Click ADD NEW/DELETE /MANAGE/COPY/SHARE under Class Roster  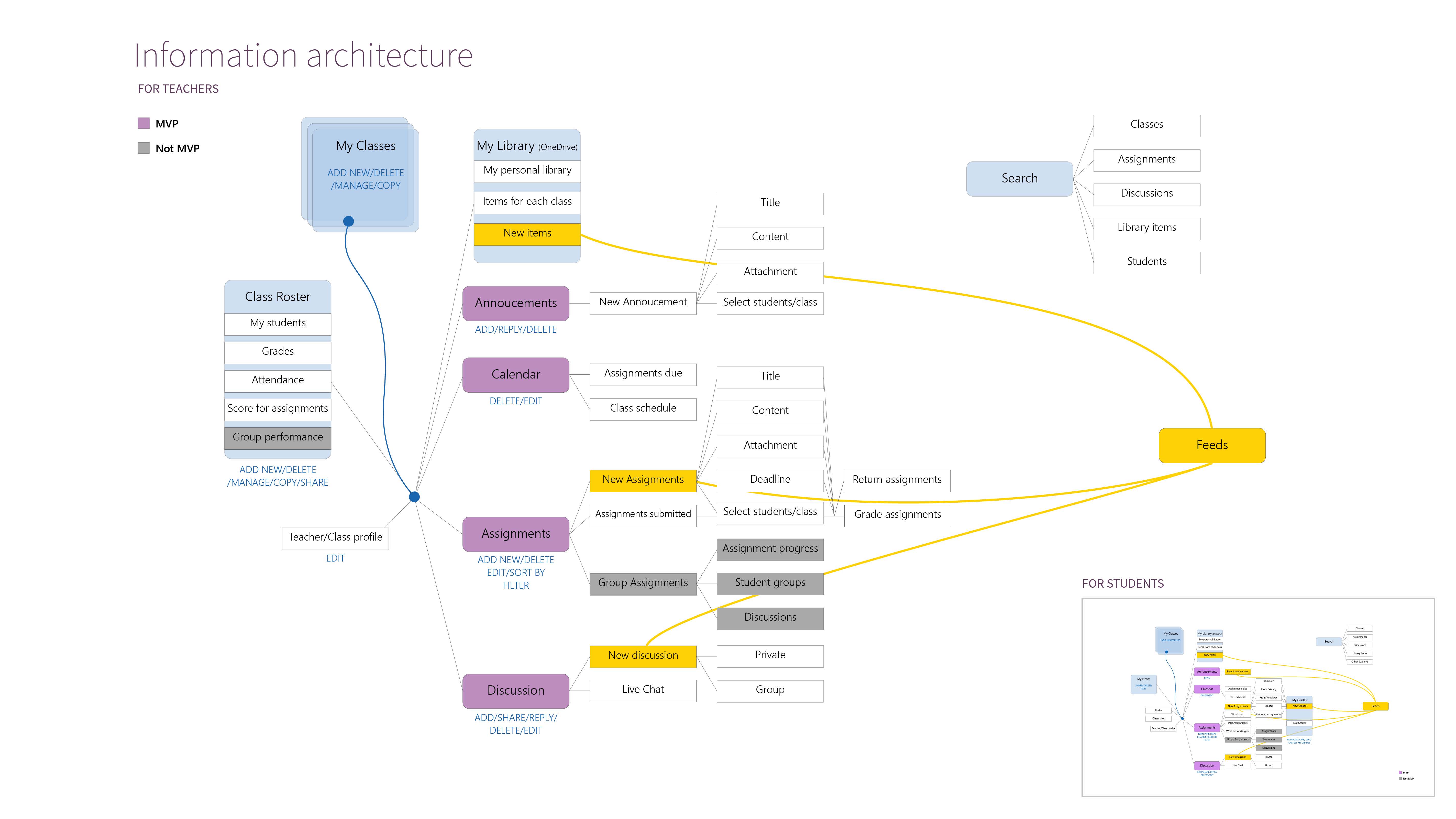pos(278,476)
